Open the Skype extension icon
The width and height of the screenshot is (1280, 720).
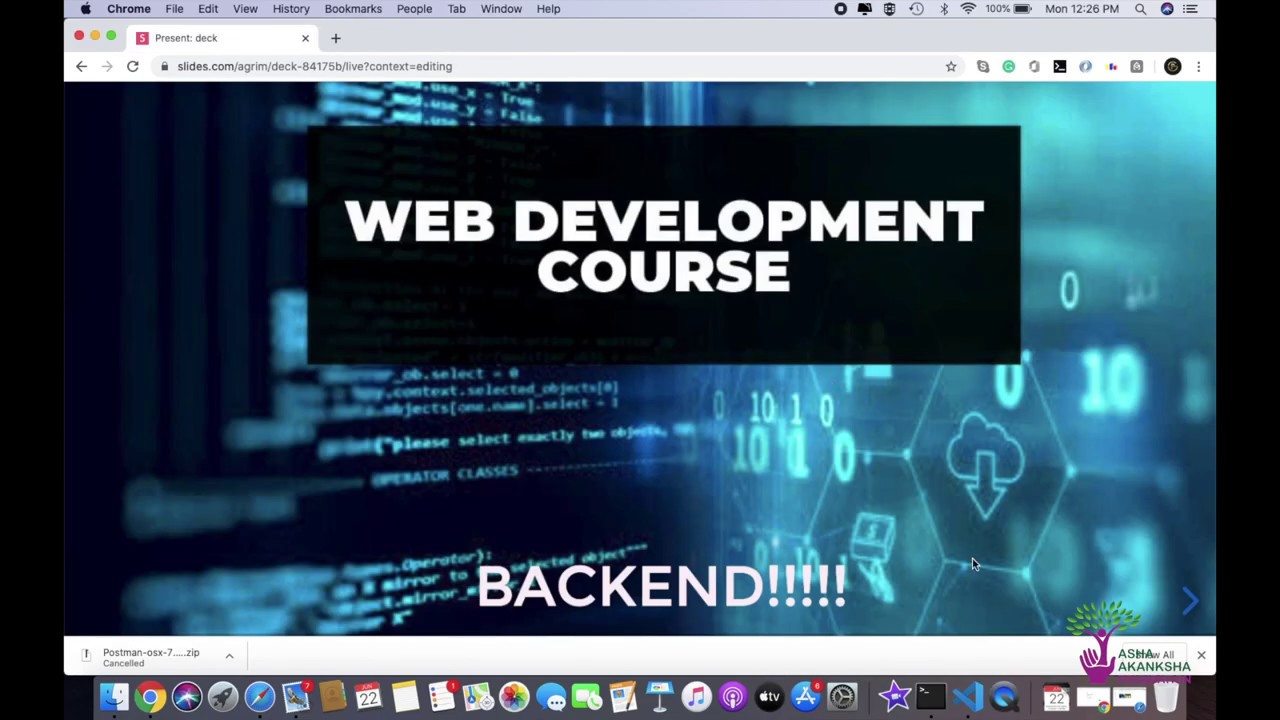click(983, 66)
